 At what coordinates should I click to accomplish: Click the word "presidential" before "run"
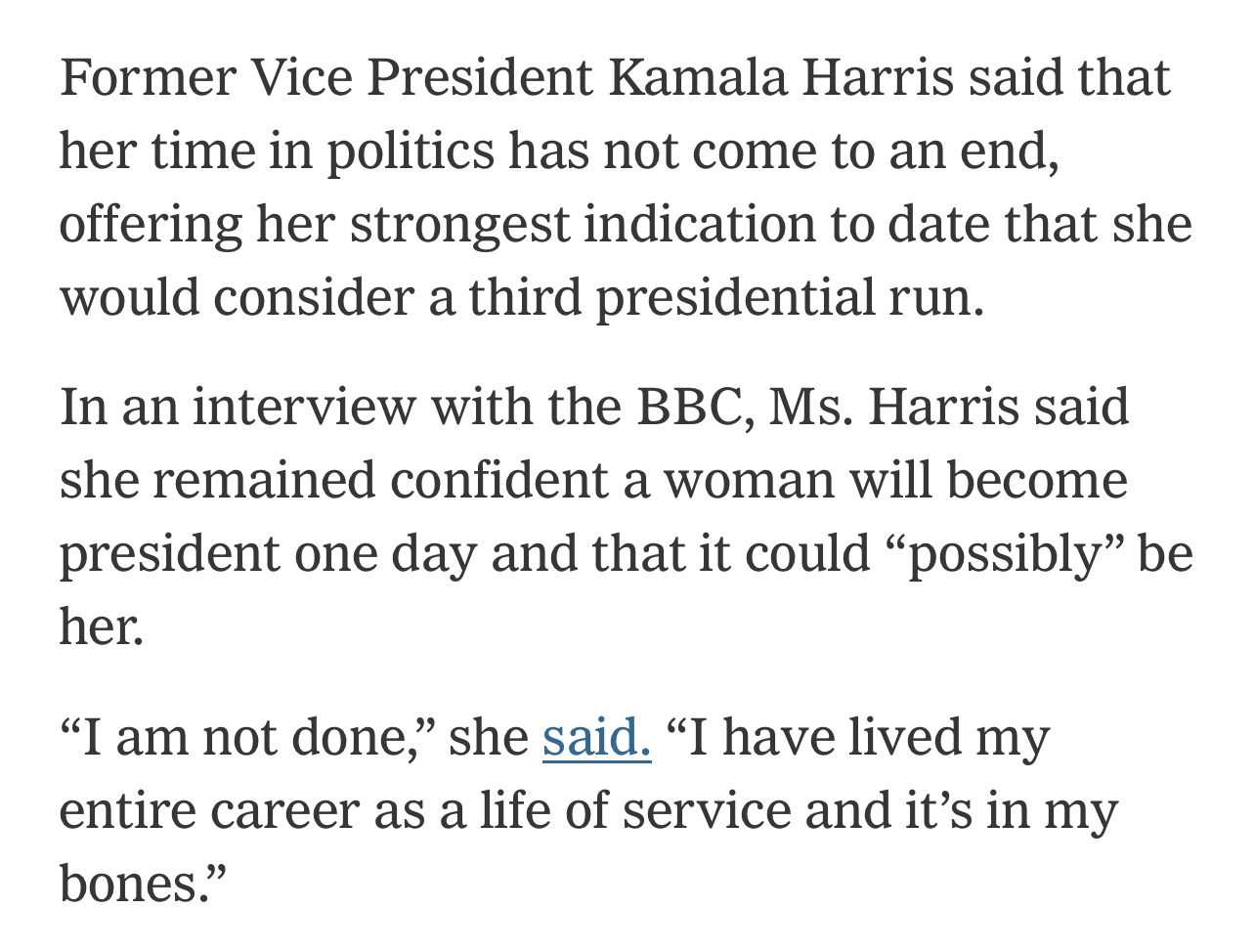coord(734,298)
